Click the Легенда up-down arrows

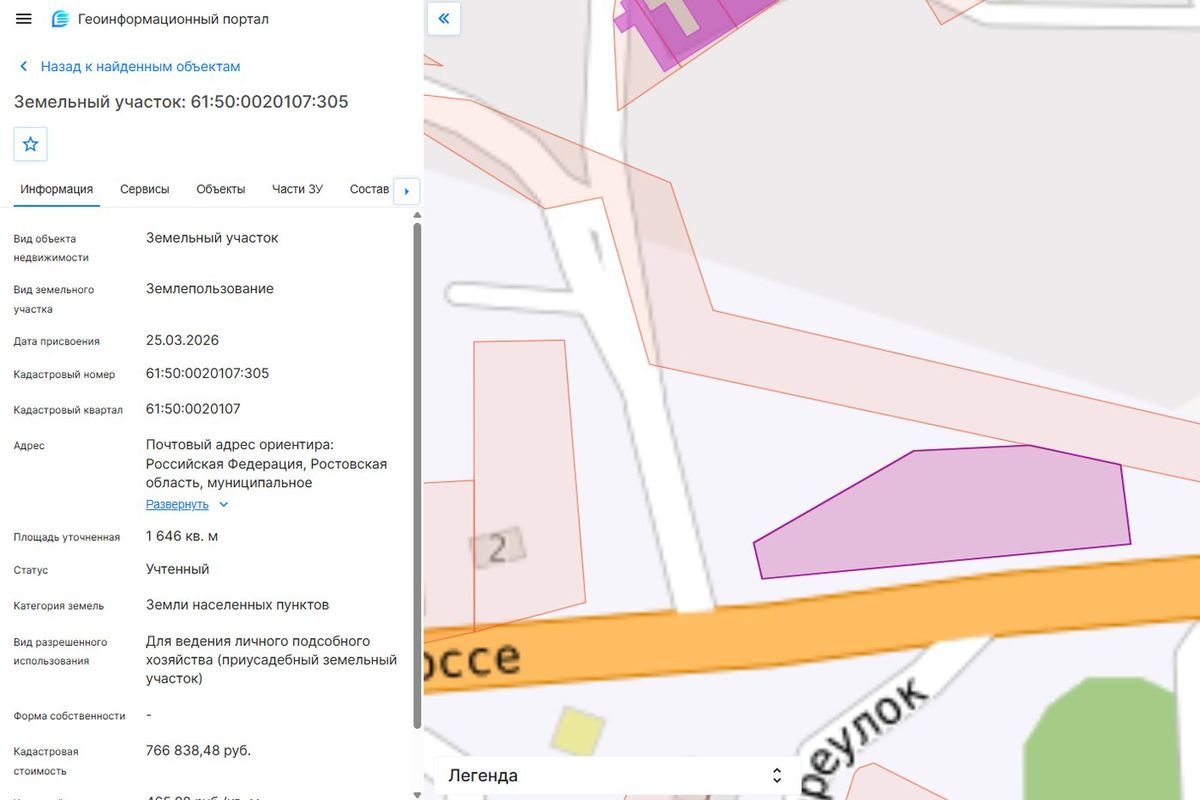click(777, 775)
